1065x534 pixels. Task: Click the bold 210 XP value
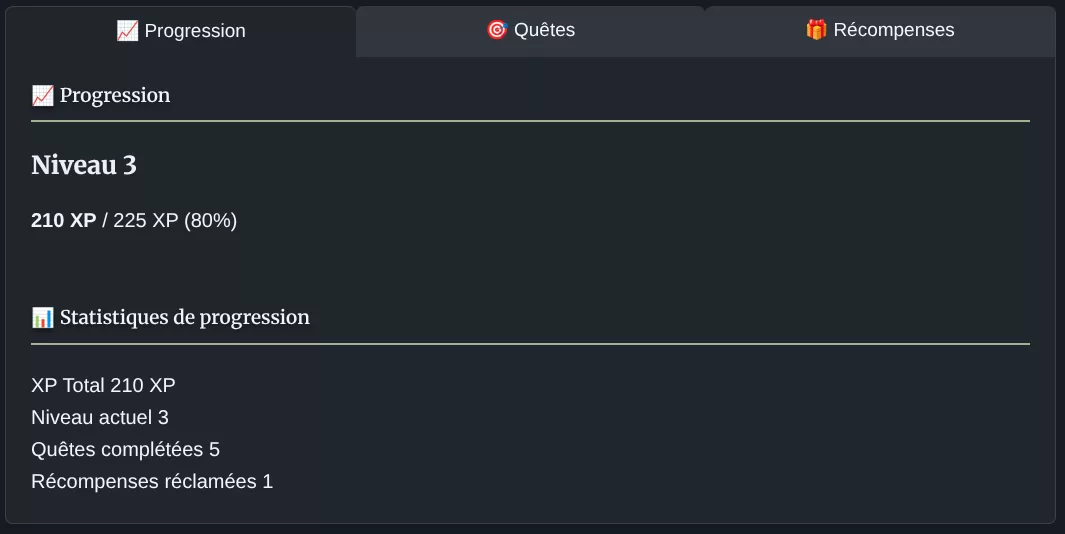(64, 221)
